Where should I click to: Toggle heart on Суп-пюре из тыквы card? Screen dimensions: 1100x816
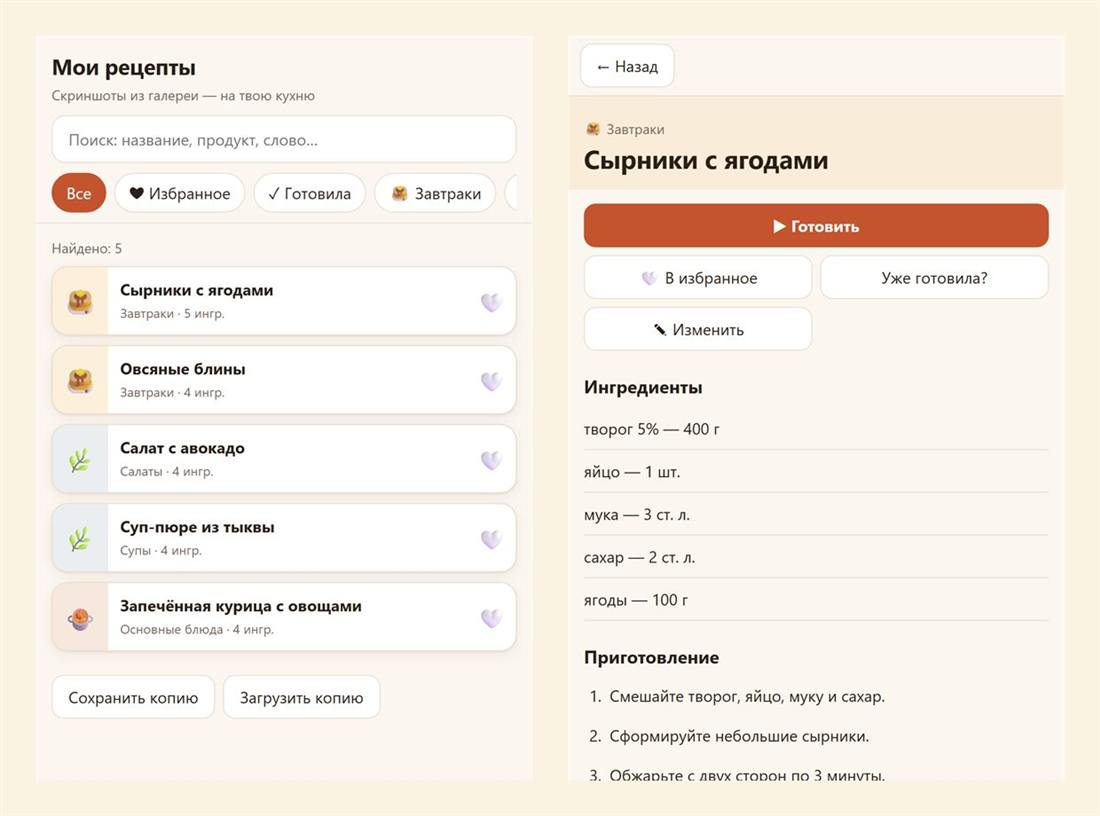point(491,539)
